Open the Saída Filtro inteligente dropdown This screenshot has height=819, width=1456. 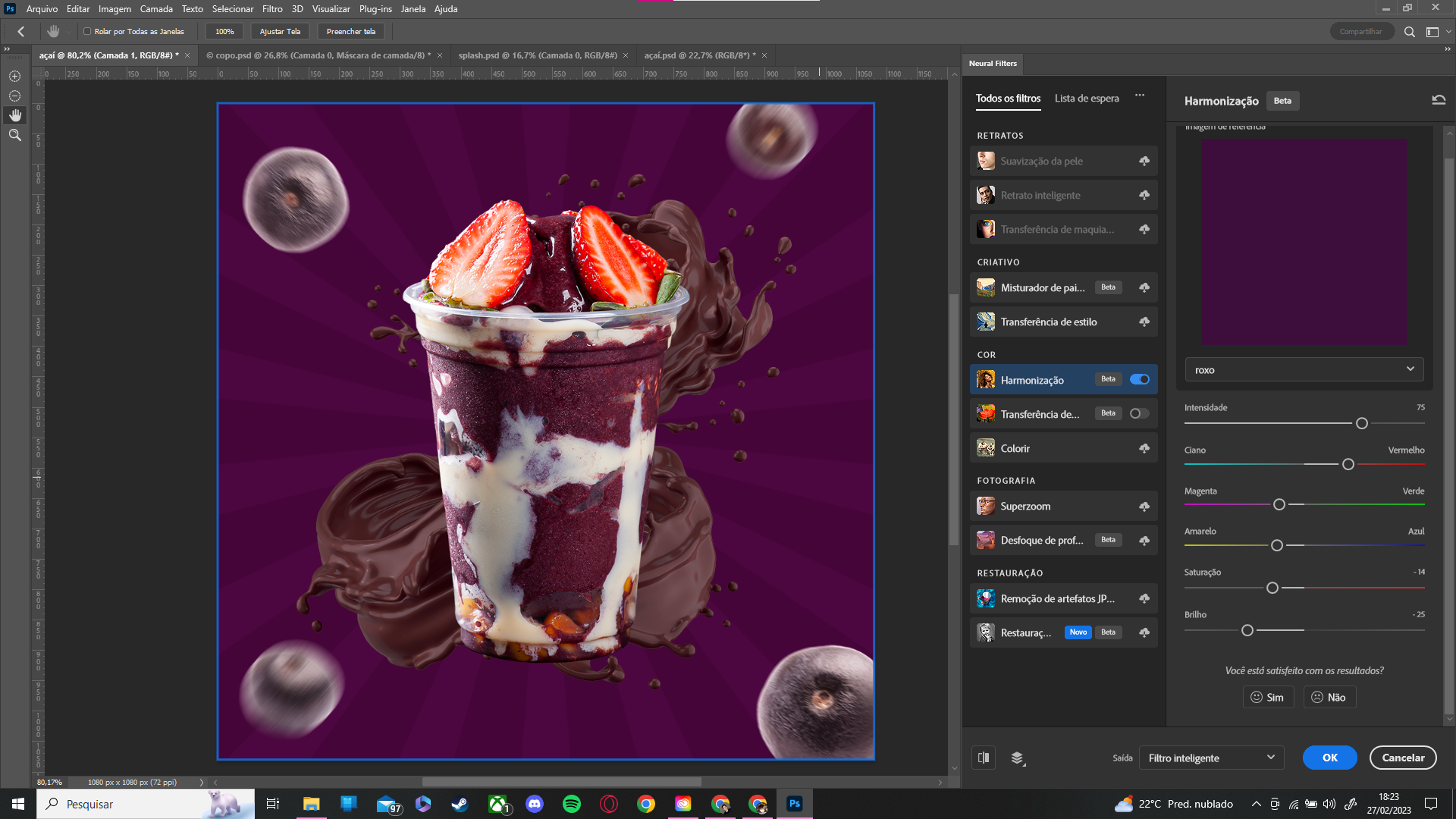[x=1211, y=758]
